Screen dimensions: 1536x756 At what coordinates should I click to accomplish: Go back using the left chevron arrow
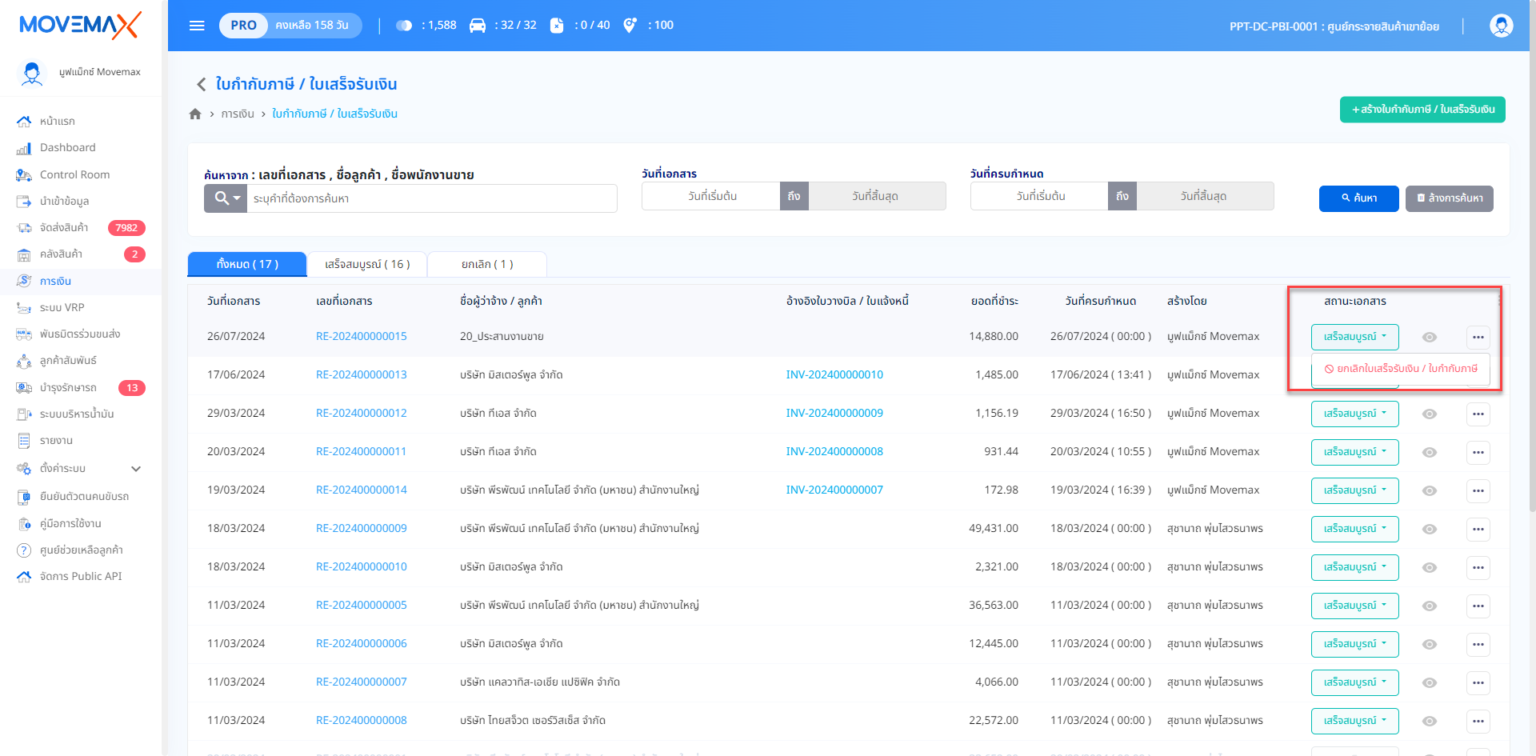click(200, 85)
